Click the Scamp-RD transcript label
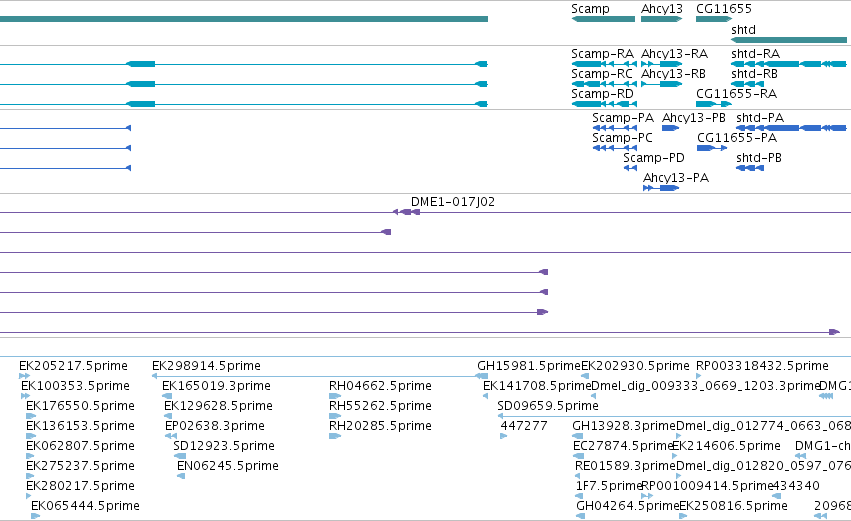This screenshot has height=521, width=851. [x=602, y=94]
